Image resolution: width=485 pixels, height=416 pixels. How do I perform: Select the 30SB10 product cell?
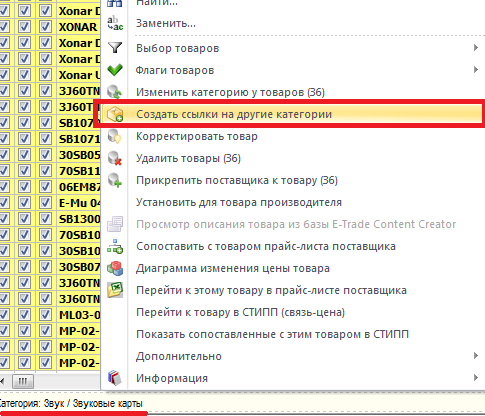(x=79, y=251)
